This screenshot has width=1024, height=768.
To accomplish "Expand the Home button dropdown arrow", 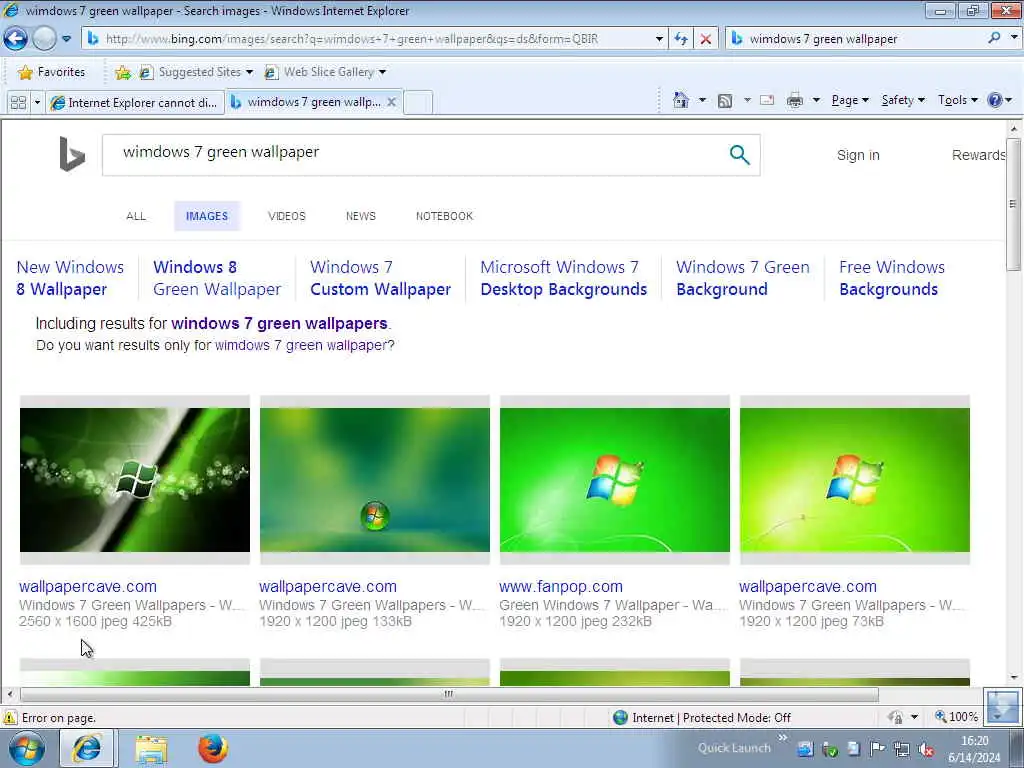I will 702,100.
